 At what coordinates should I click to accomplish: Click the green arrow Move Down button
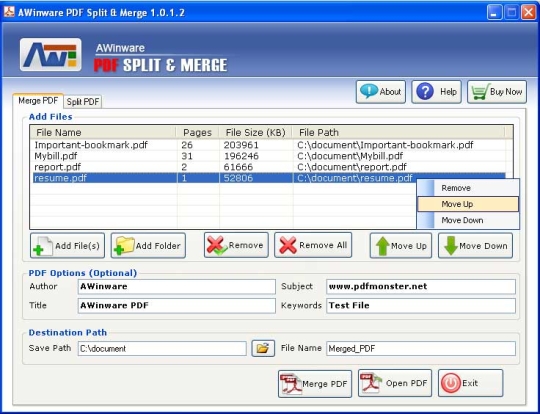(x=475, y=246)
